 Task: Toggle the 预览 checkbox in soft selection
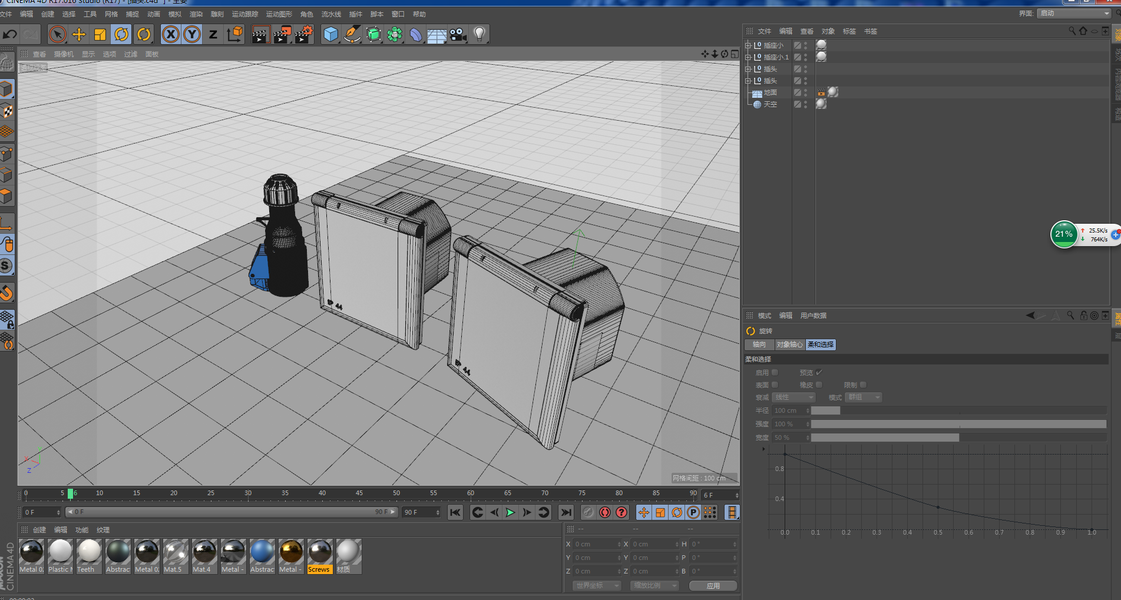[819, 372]
